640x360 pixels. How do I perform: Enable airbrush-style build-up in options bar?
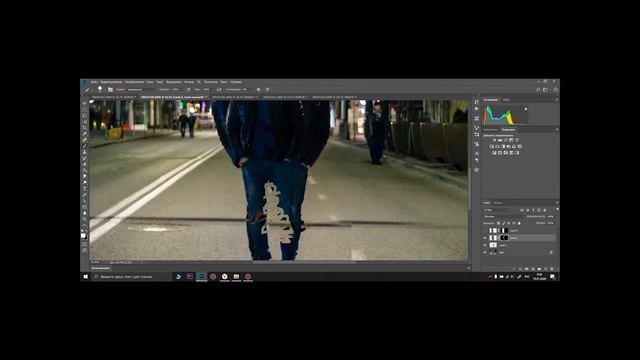(x=219, y=89)
